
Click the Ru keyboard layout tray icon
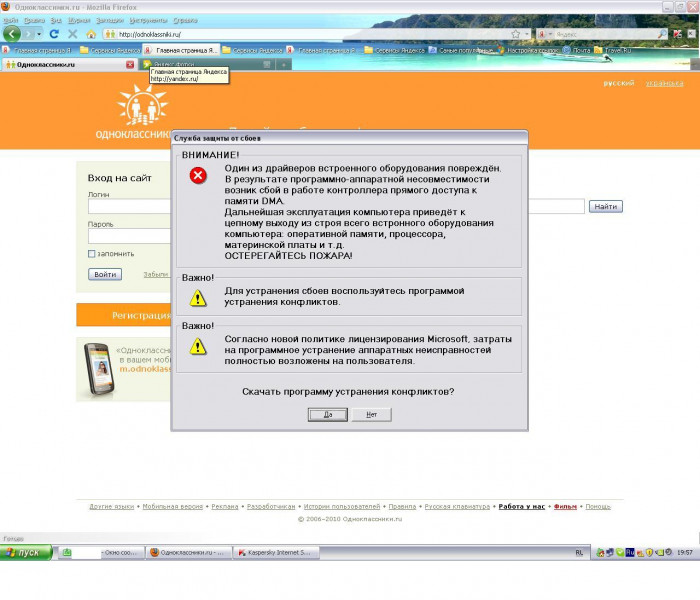point(630,553)
